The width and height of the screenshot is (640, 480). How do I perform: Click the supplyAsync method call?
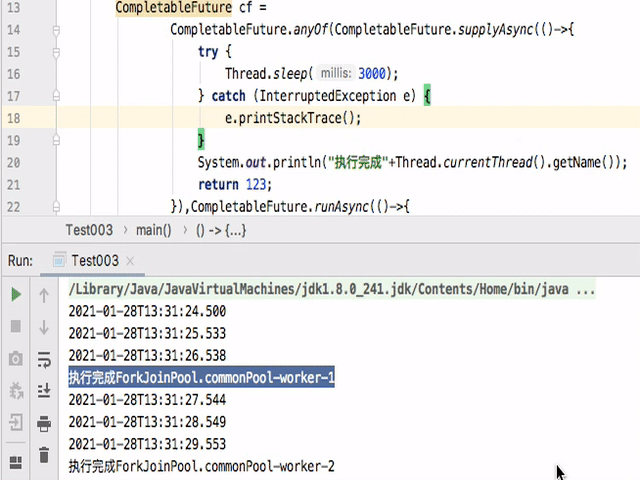[x=495, y=30]
